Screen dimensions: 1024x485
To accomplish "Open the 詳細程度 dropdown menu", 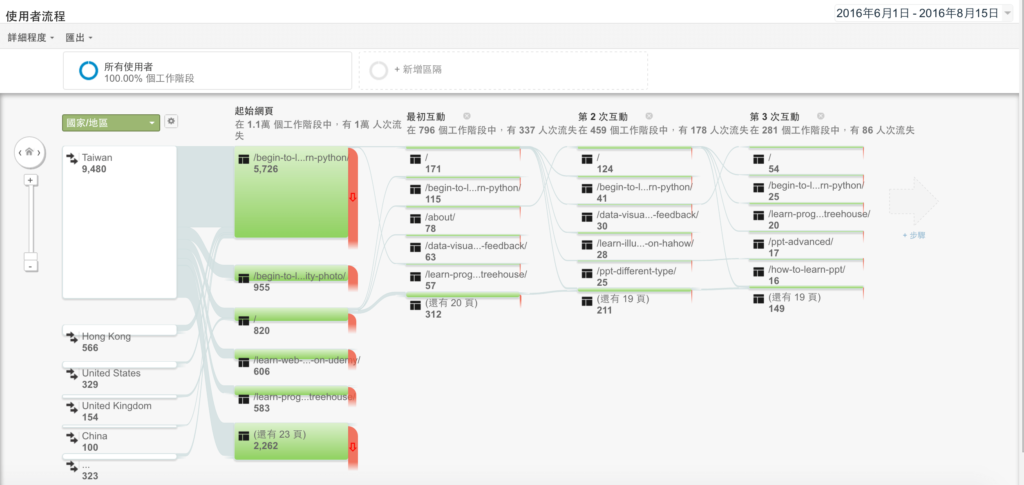I will pyautogui.click(x=30, y=37).
